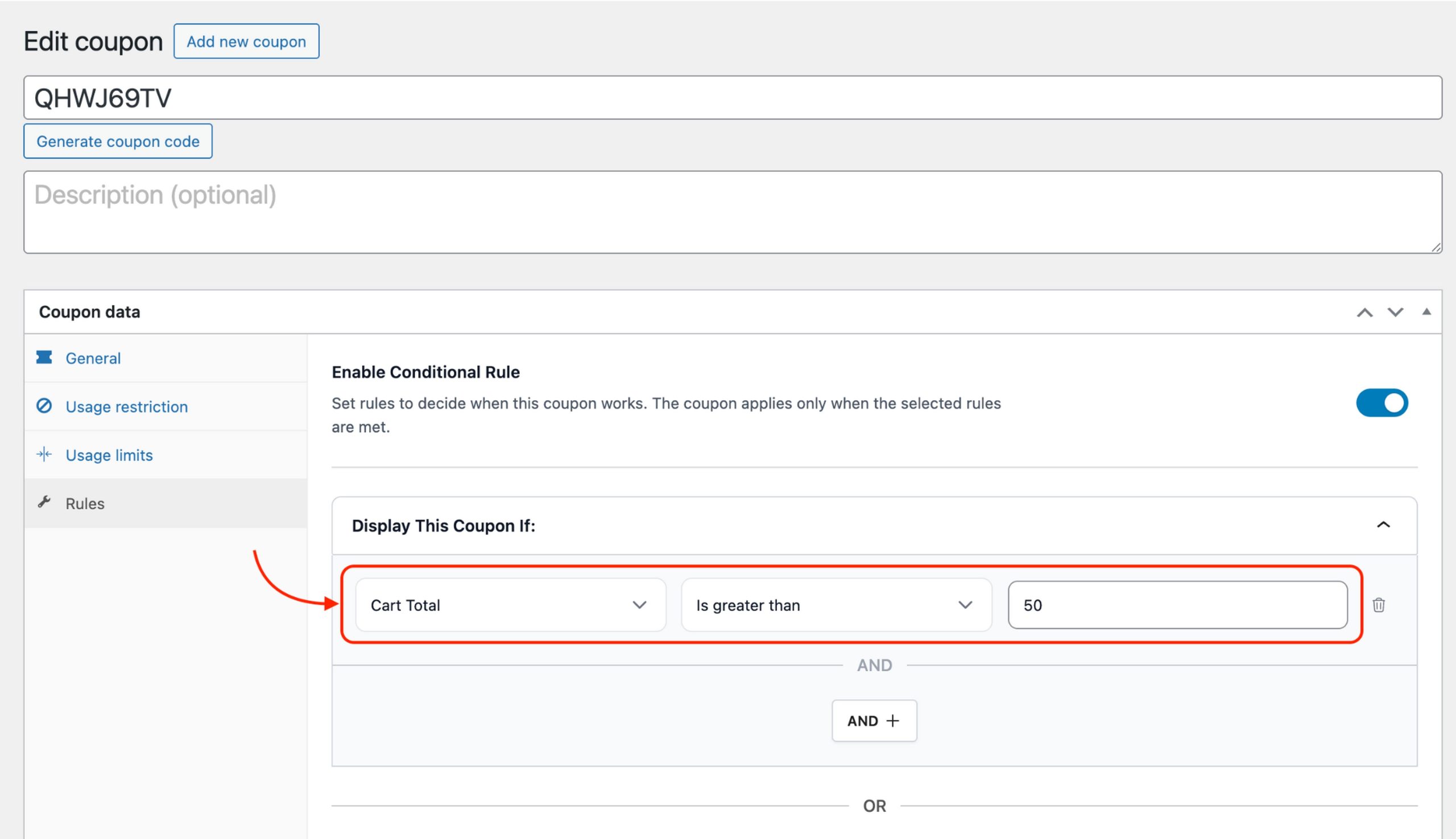Collapse the Display This Coupon If section

click(1384, 525)
